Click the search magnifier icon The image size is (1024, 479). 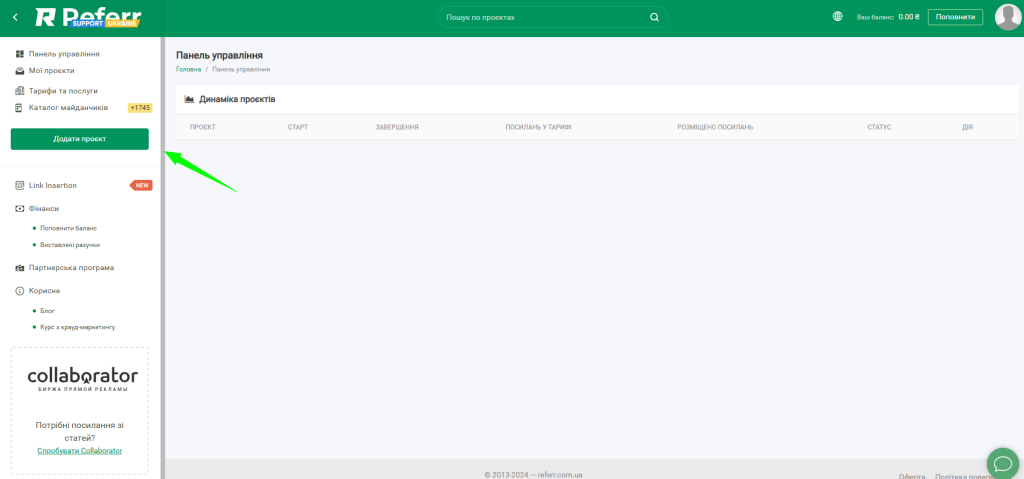pos(654,17)
